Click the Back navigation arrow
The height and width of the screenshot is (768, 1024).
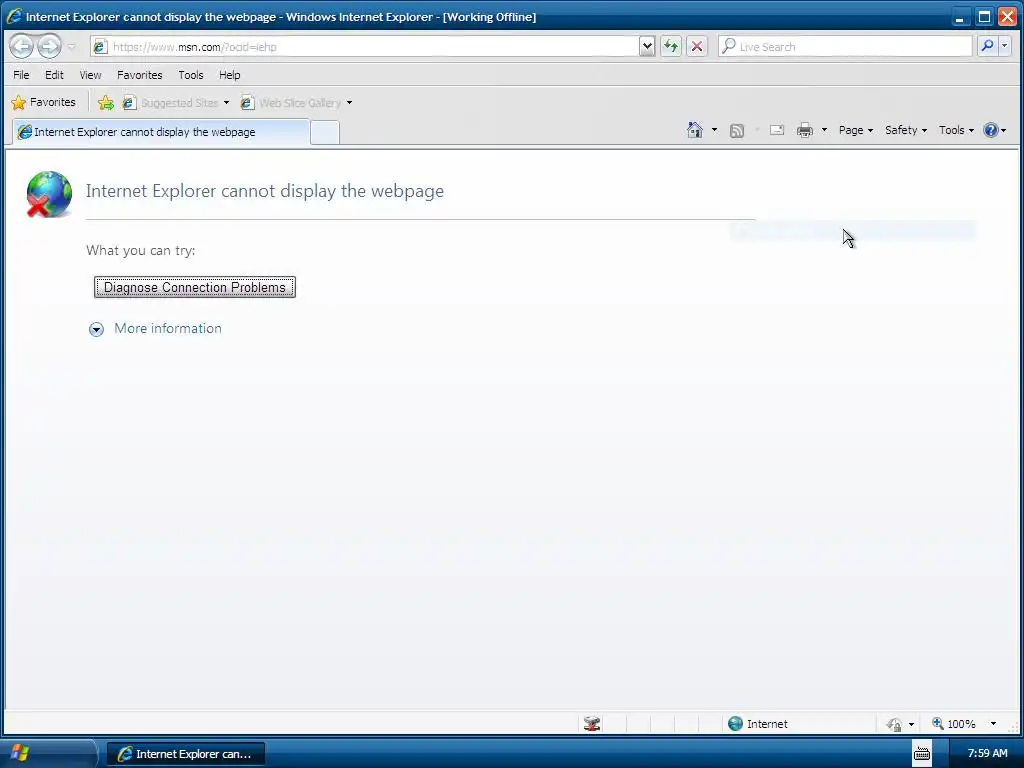(21, 46)
